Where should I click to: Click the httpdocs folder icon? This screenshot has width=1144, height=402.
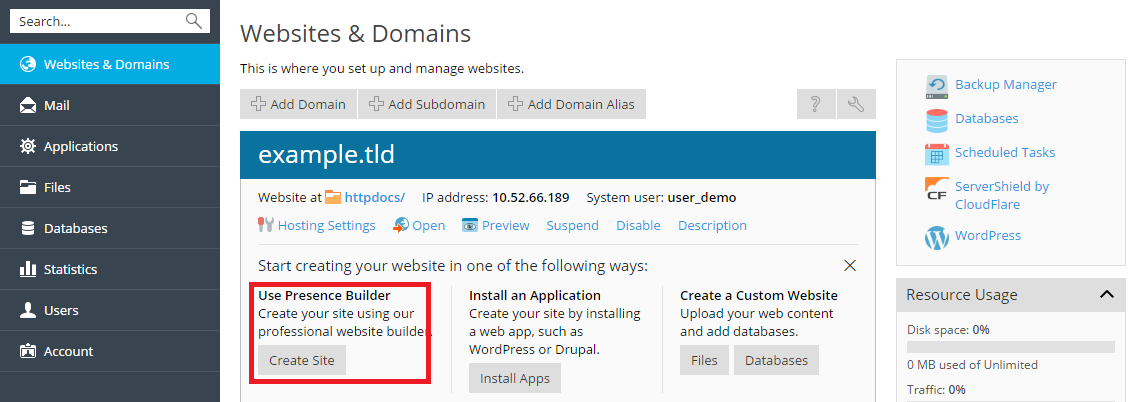click(332, 198)
